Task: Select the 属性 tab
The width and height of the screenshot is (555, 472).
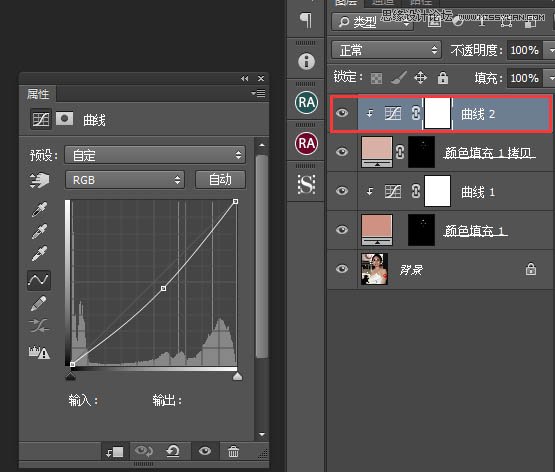Action: [x=38, y=94]
